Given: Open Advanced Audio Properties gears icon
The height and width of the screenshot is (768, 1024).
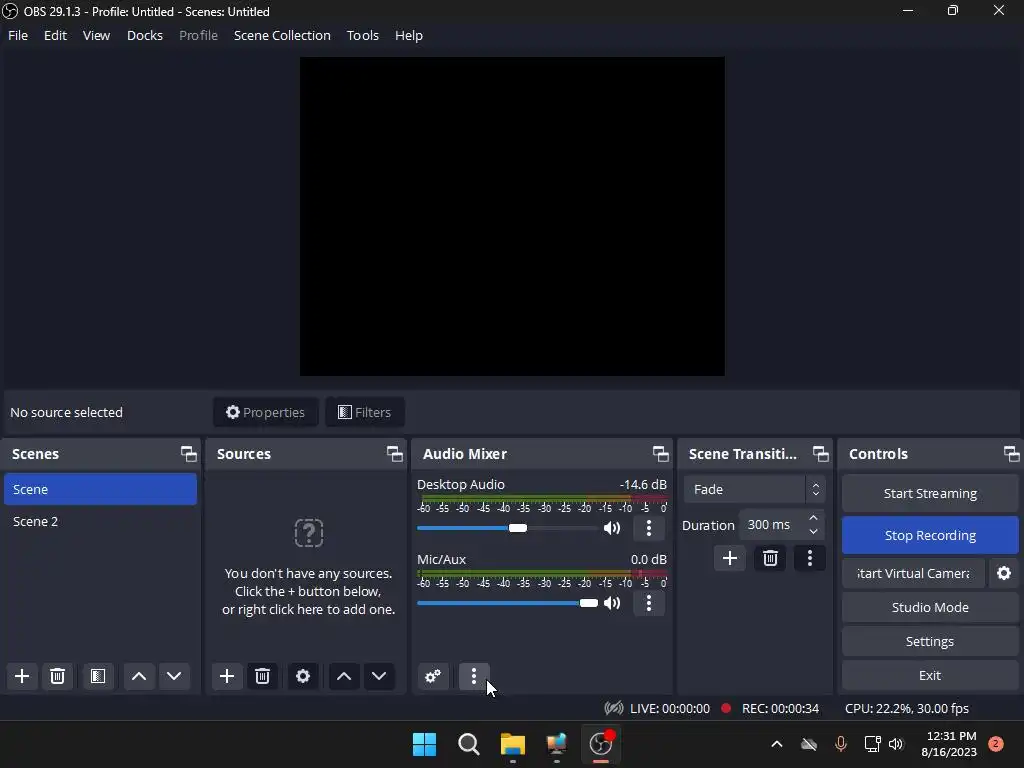Looking at the screenshot, I should click(433, 676).
